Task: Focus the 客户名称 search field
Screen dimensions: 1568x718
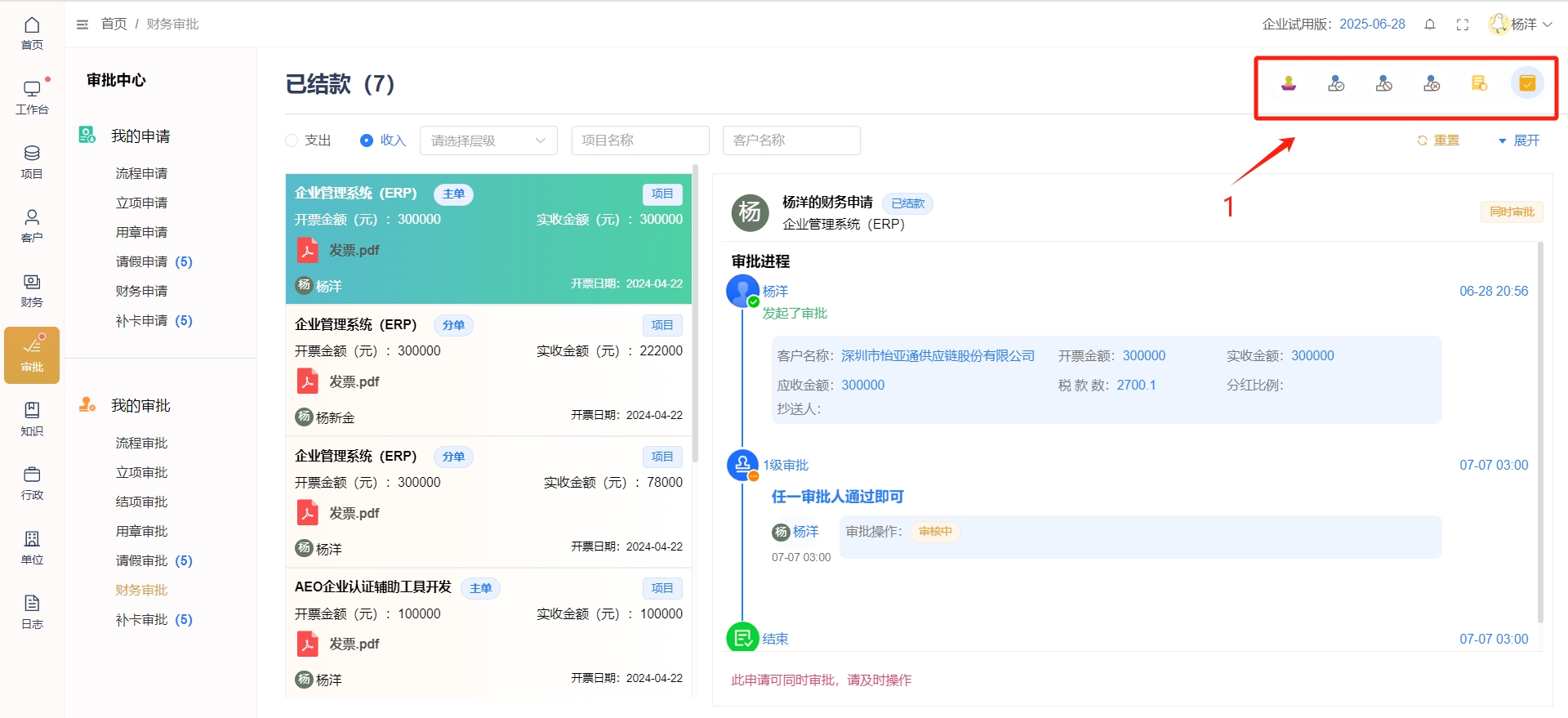Action: [791, 140]
